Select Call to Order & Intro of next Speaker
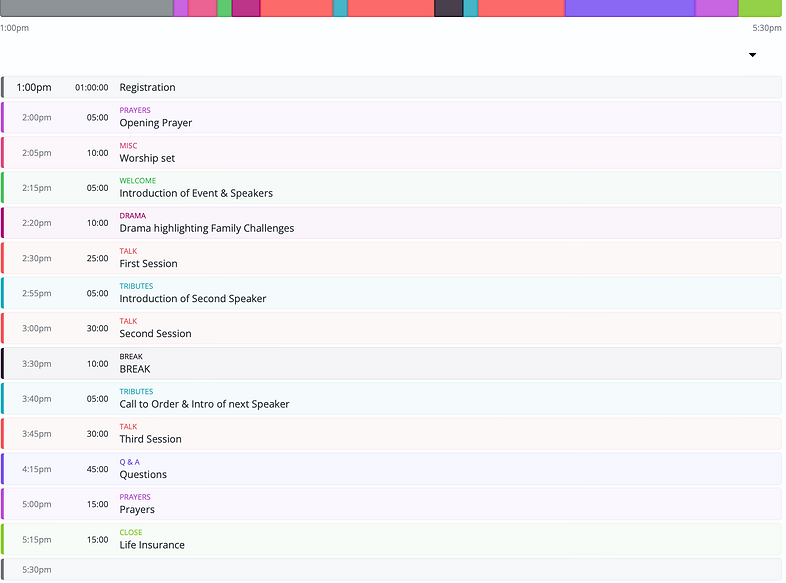786x583 pixels. point(204,404)
